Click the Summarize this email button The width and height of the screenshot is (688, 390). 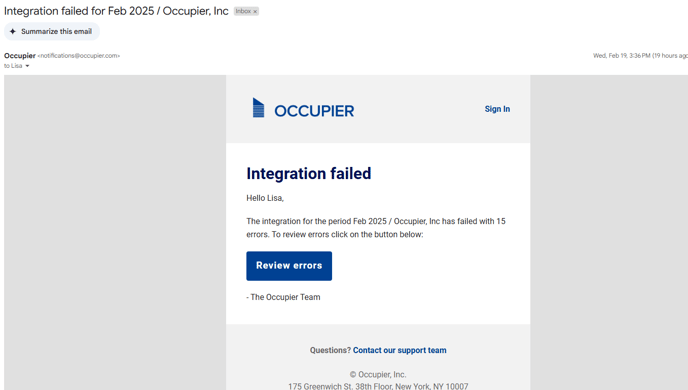click(52, 32)
